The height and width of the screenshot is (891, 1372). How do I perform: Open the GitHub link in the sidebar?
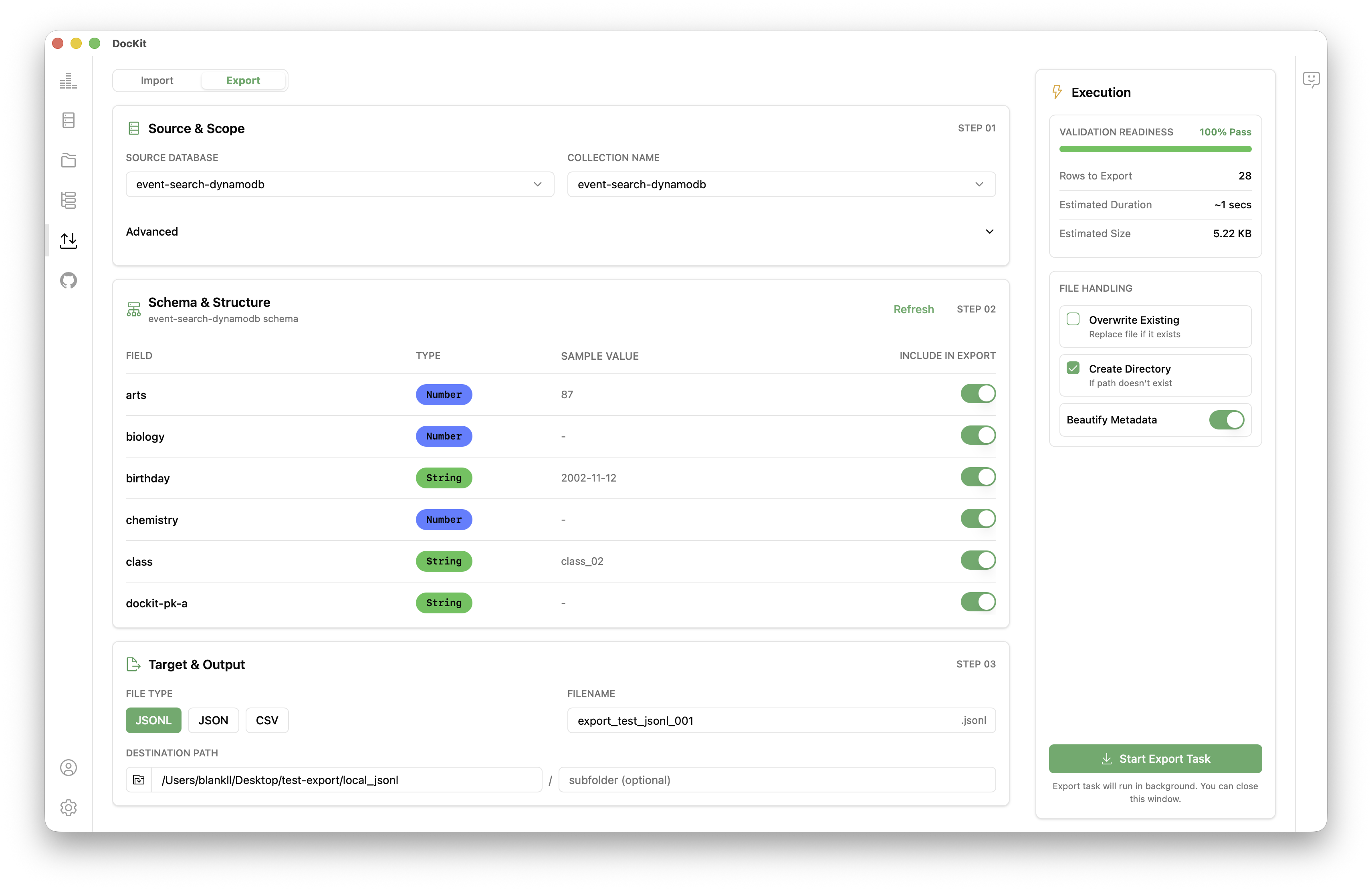(x=68, y=281)
